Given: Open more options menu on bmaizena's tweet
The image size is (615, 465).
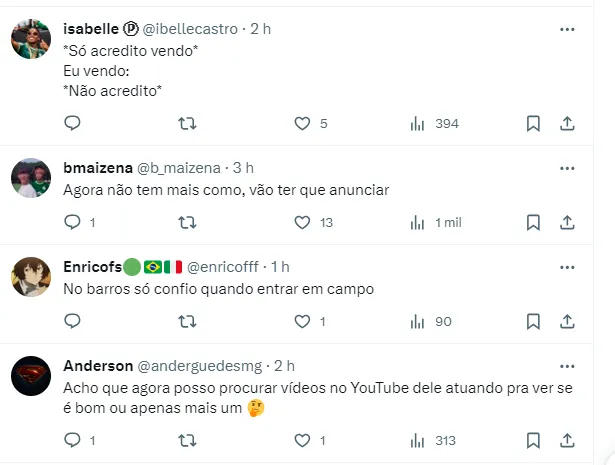Looking at the screenshot, I should (567, 168).
